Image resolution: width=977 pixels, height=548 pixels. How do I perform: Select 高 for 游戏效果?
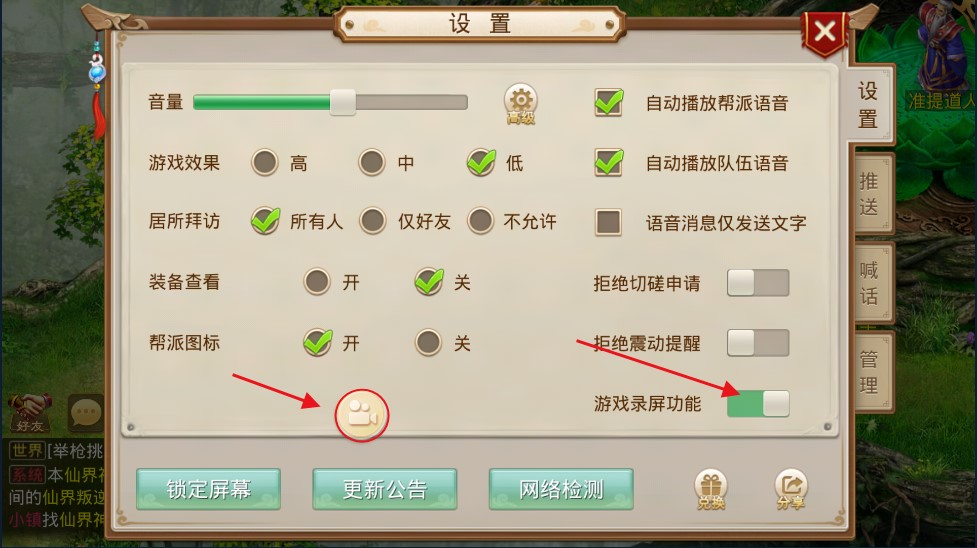click(x=265, y=162)
